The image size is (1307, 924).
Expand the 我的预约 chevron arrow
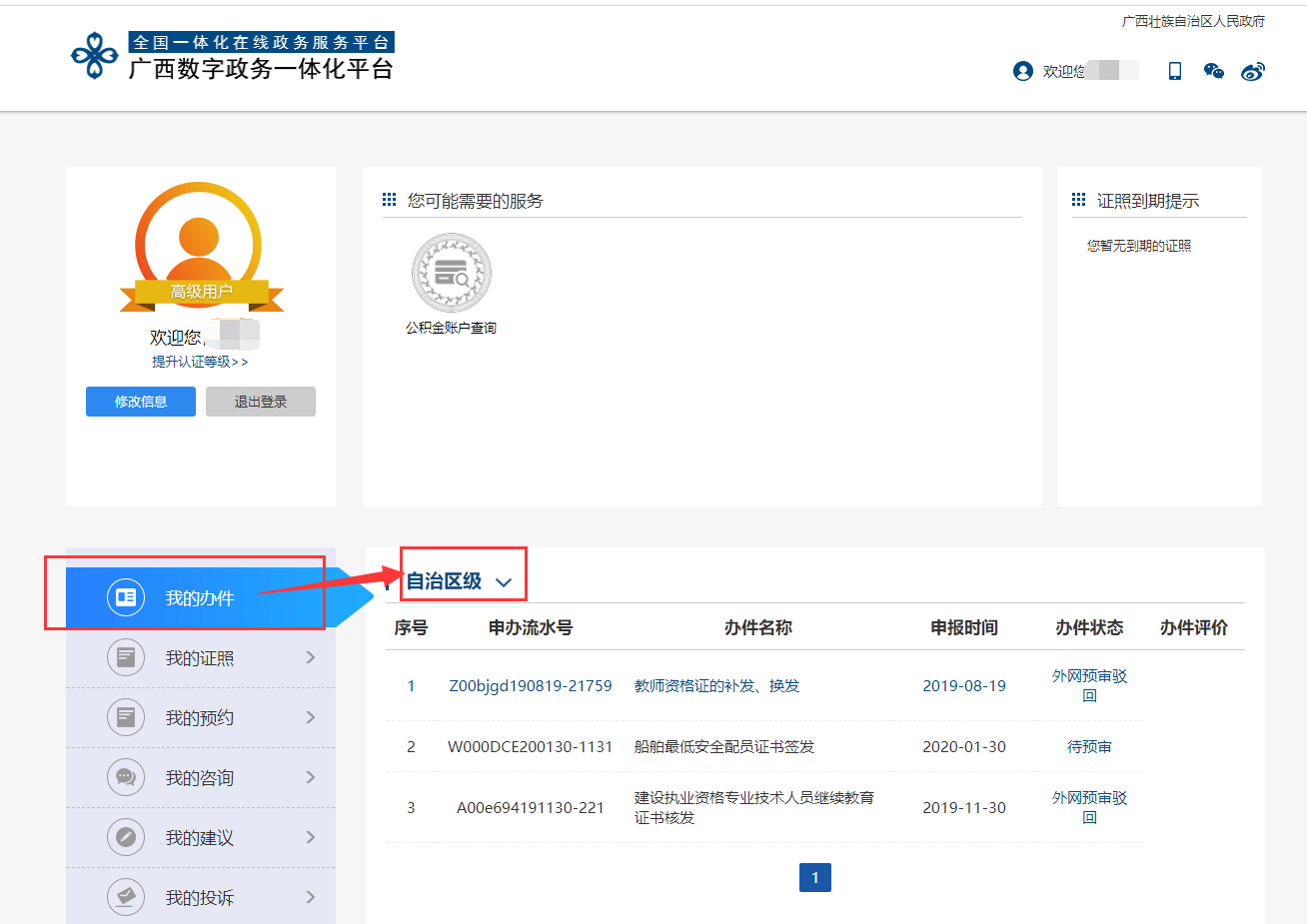[310, 717]
